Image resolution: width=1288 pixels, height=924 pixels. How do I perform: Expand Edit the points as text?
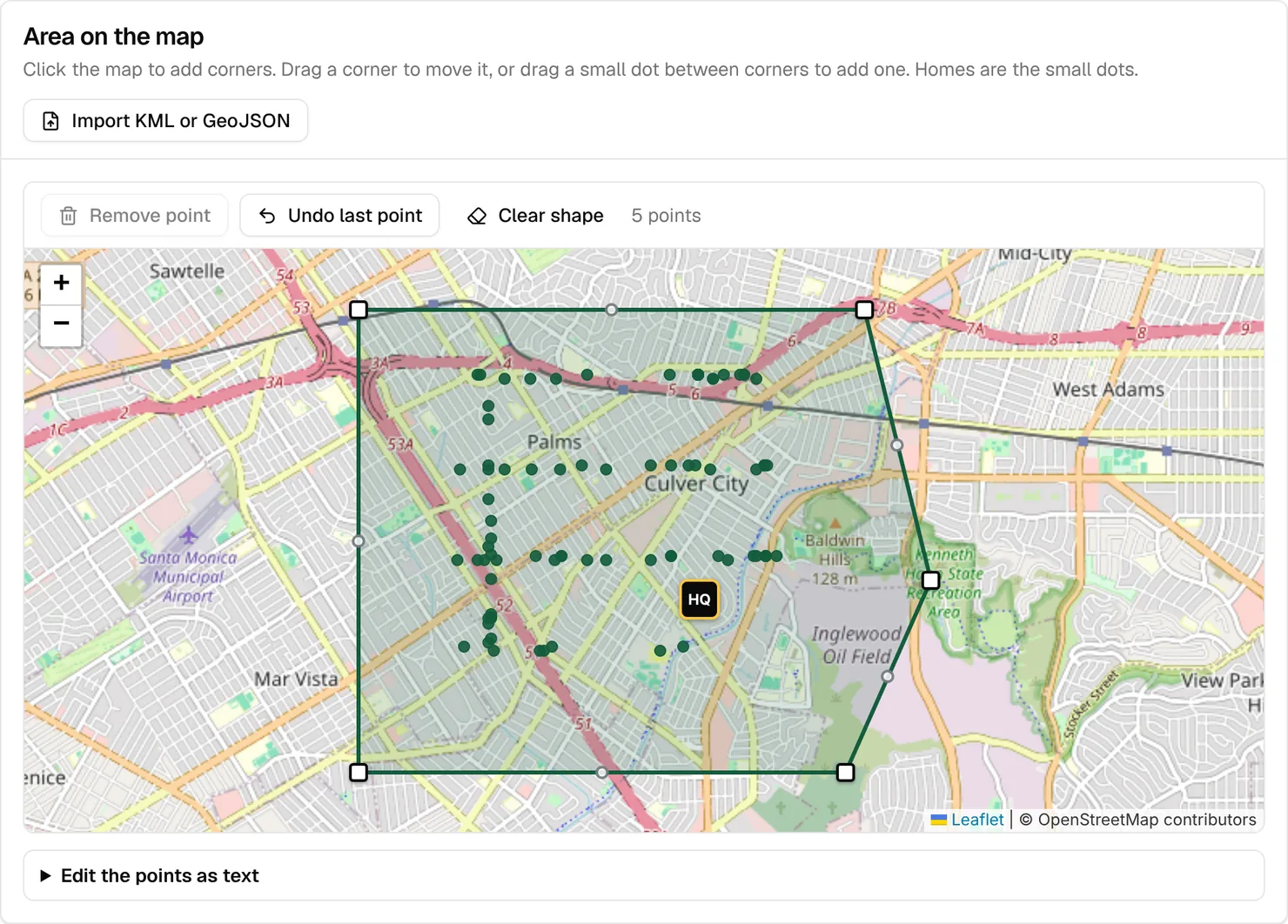pos(644,875)
